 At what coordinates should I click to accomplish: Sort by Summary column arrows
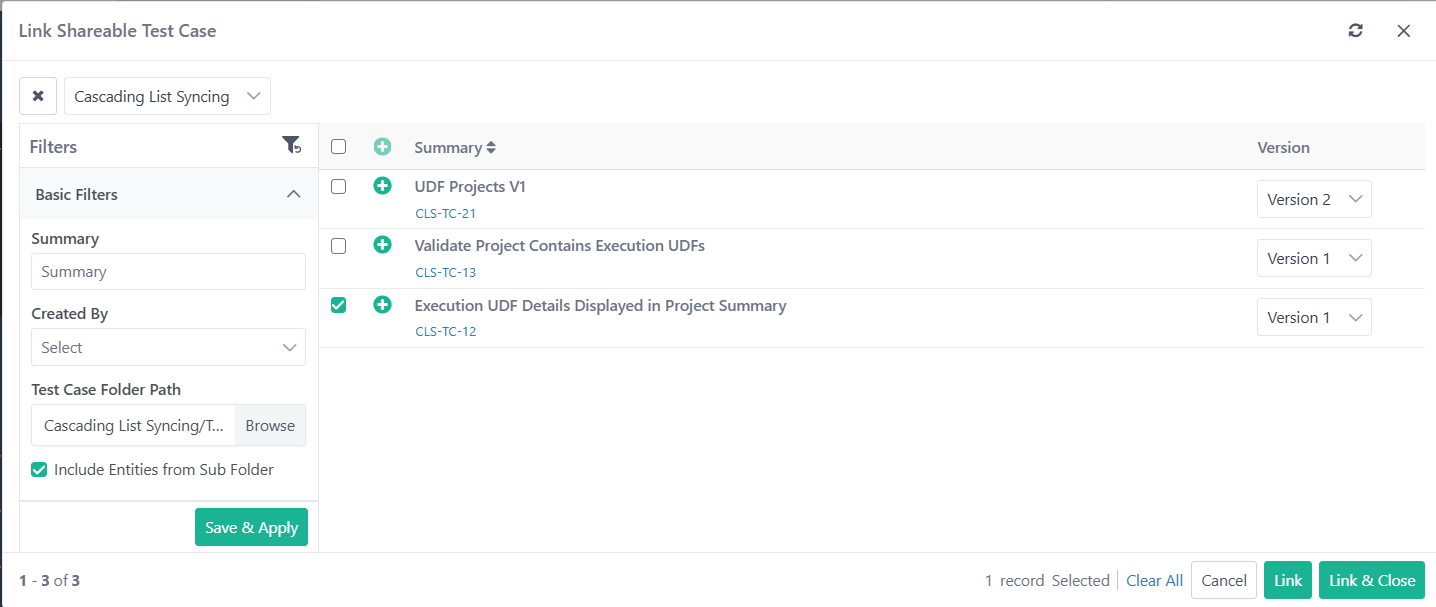[491, 148]
